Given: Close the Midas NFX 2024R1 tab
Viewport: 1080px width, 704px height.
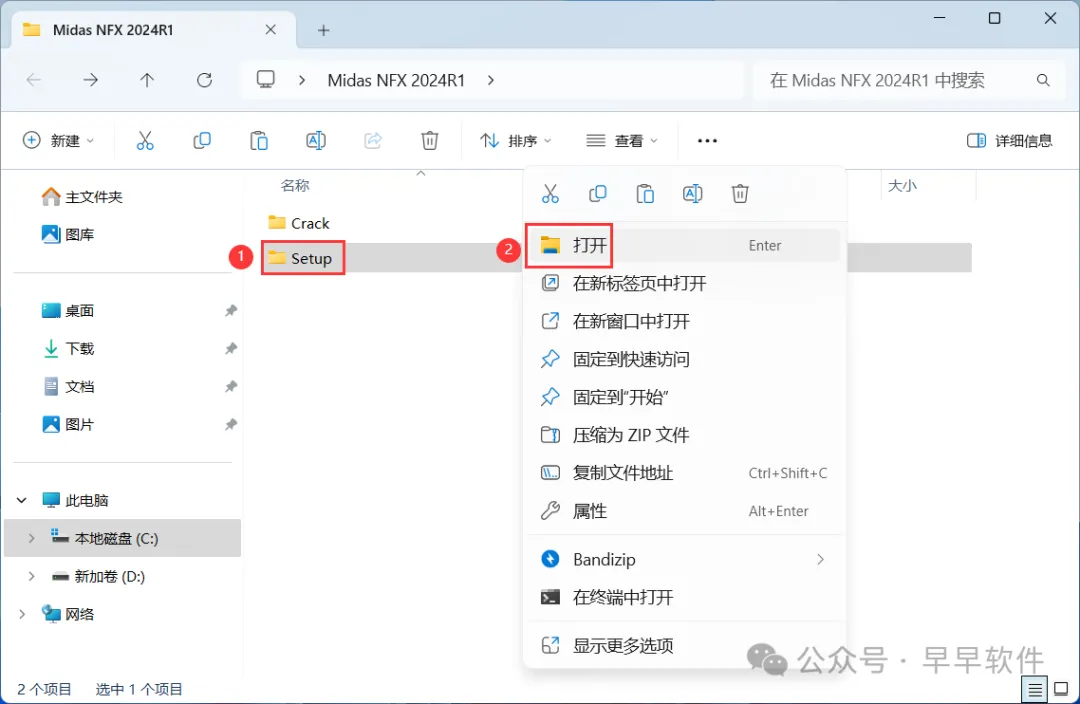Looking at the screenshot, I should [x=271, y=30].
